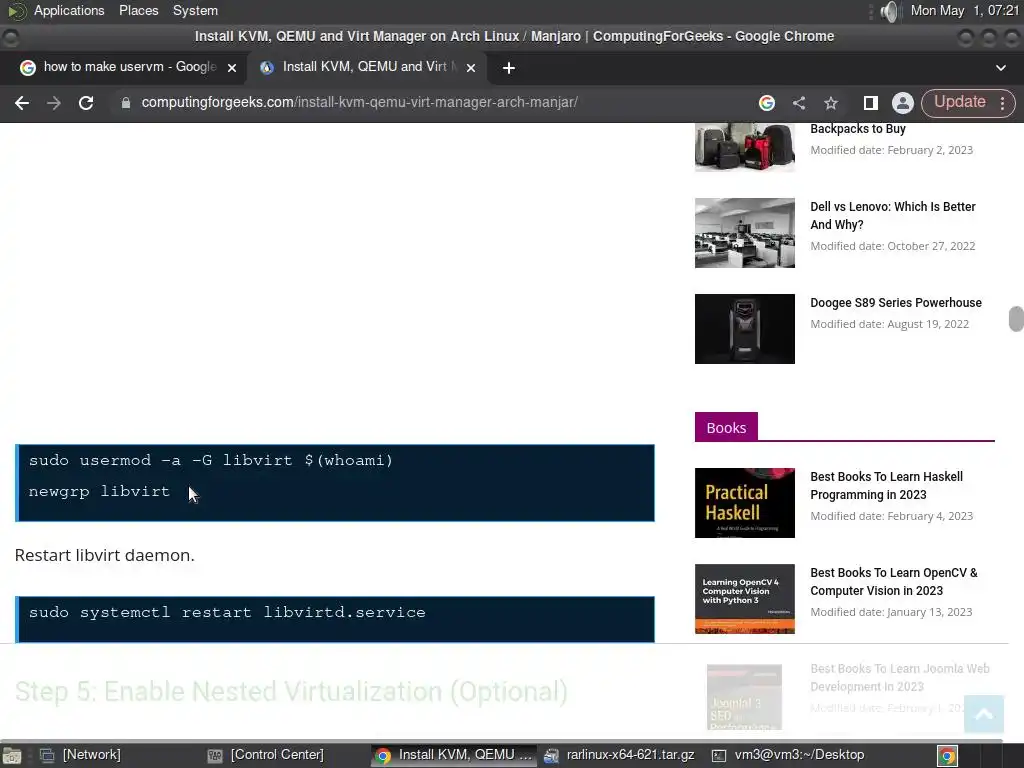Screen dimensions: 1024x768
Task: Click the Update button in Chrome
Action: click(959, 103)
